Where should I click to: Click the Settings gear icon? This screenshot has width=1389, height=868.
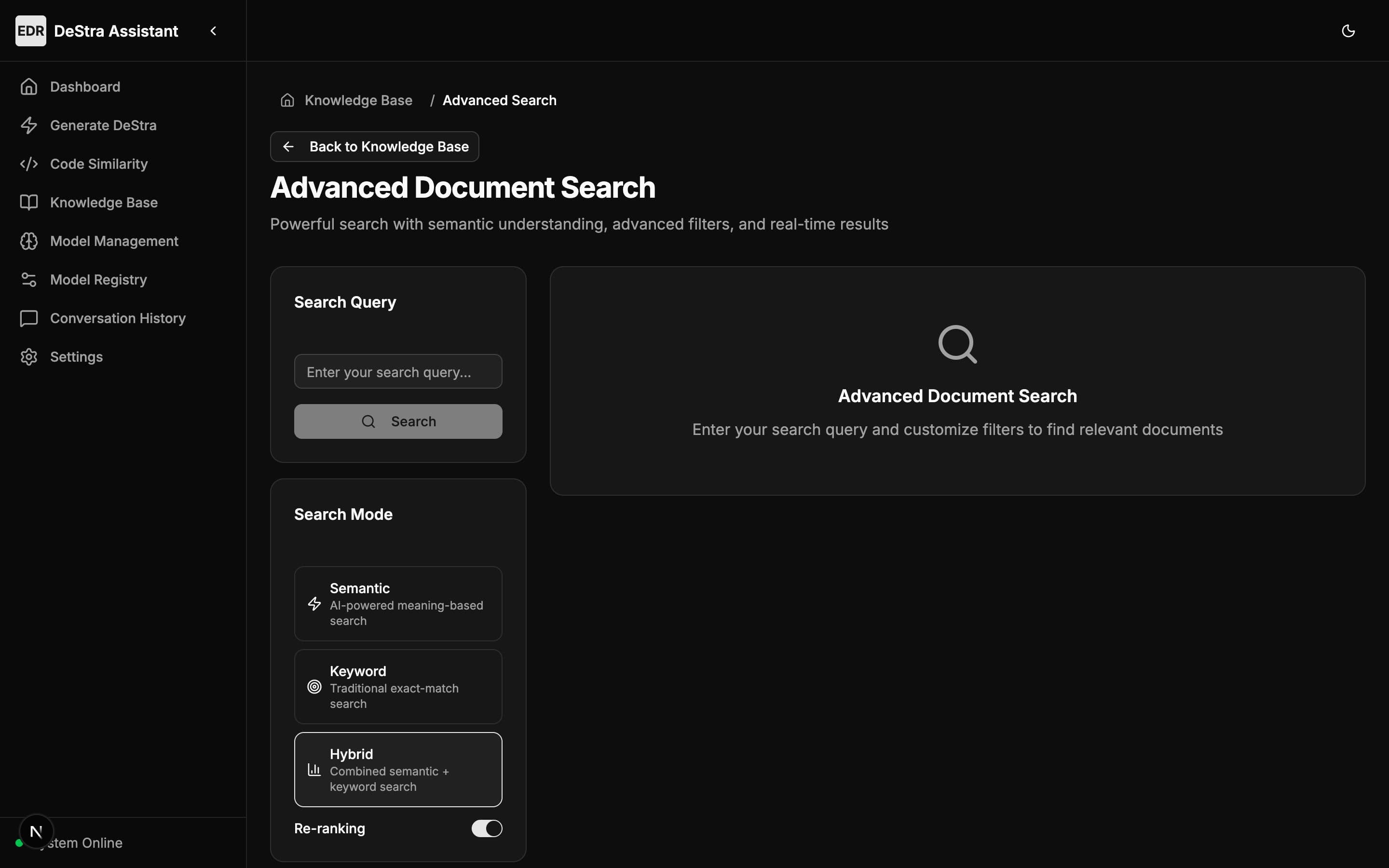click(x=29, y=356)
